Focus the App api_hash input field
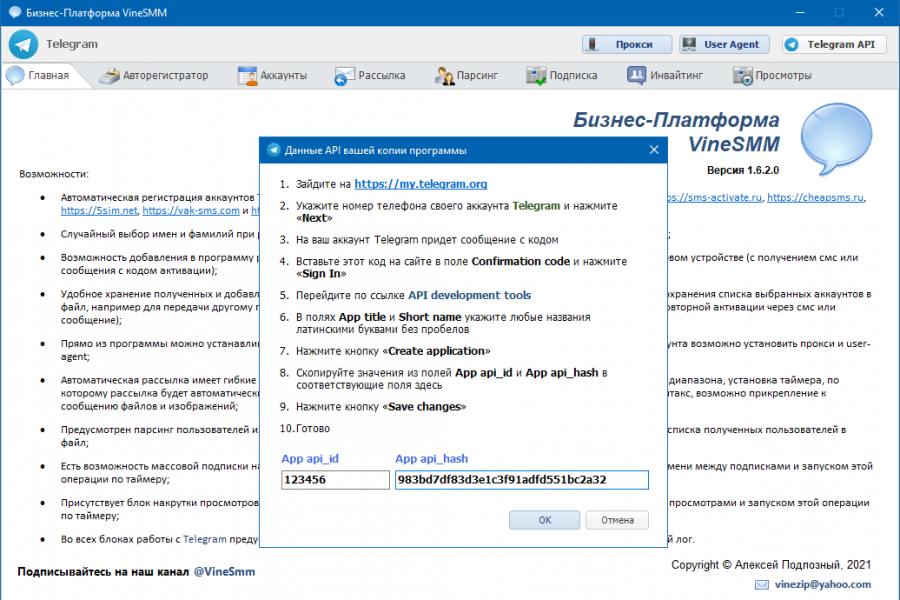The image size is (900, 600). (x=522, y=480)
